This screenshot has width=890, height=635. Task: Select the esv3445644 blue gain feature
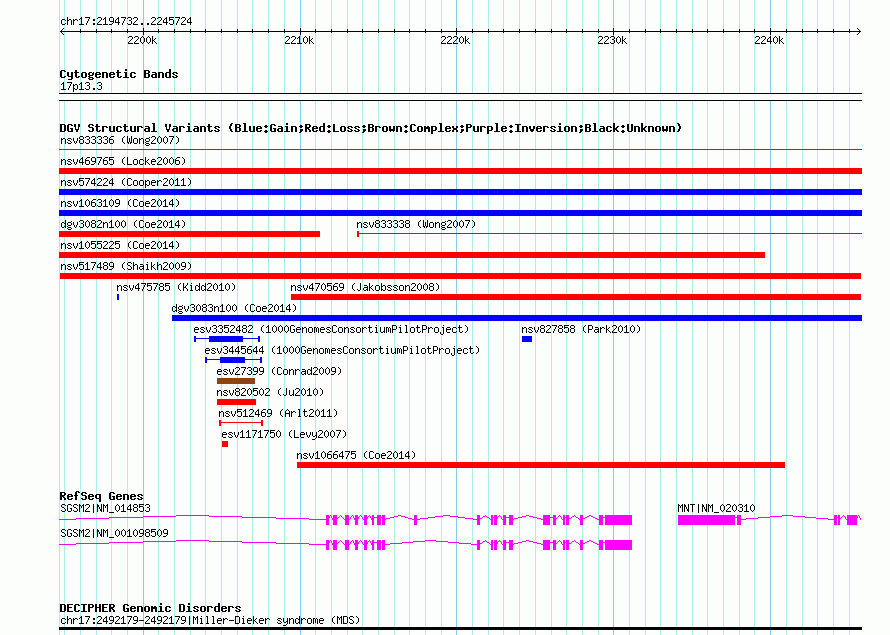pos(234,360)
